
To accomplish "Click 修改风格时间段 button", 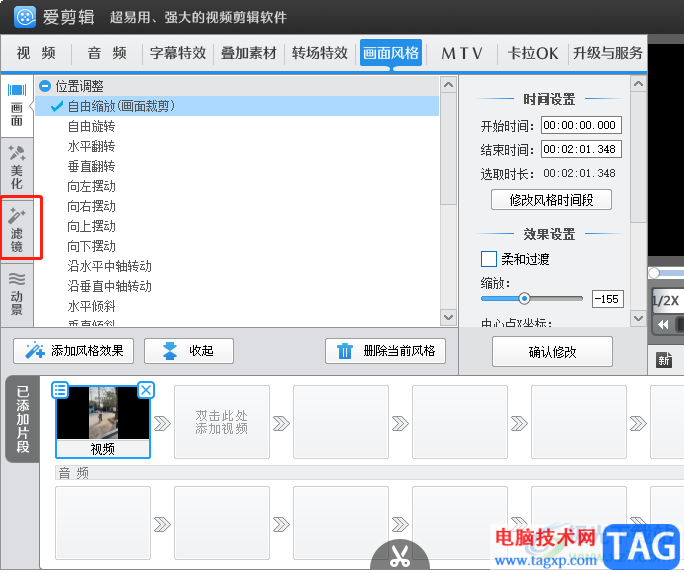I will pyautogui.click(x=551, y=200).
